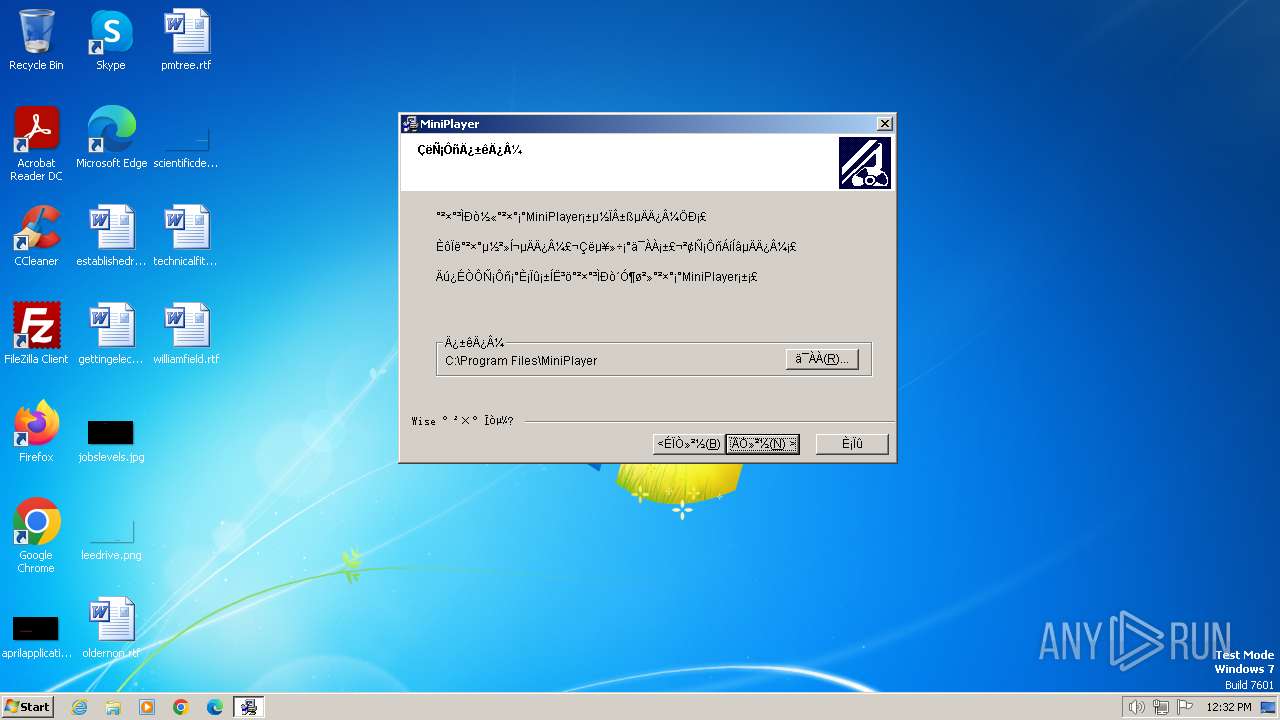Click the installer logo image in header
Viewport: 1280px width, 720px height.
tap(865, 163)
